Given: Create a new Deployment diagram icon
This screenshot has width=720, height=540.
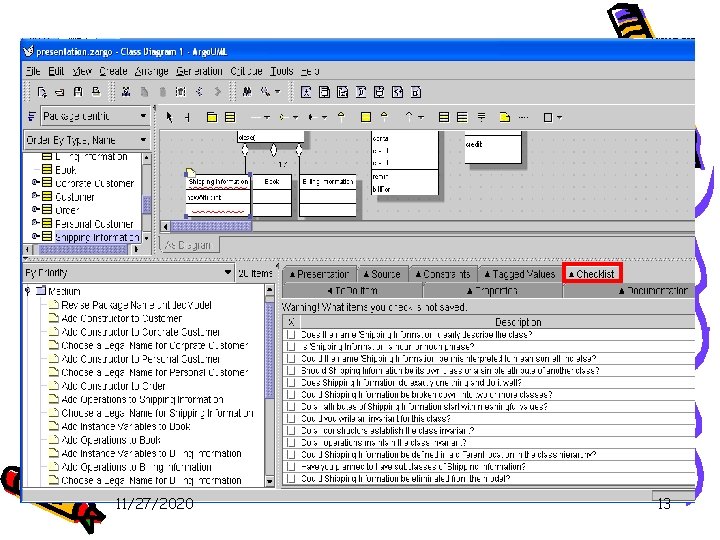Looking at the screenshot, I should (x=416, y=92).
